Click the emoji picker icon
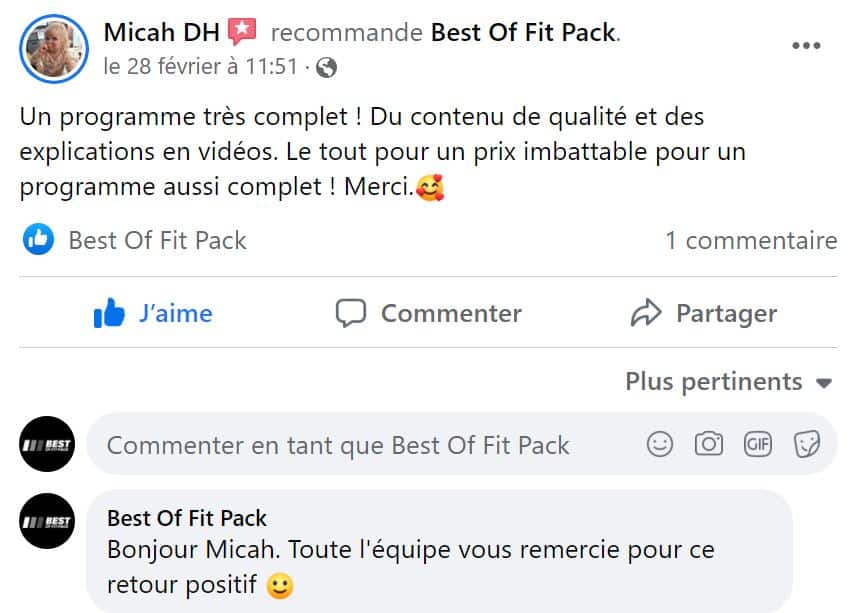862x613 pixels. [x=660, y=444]
